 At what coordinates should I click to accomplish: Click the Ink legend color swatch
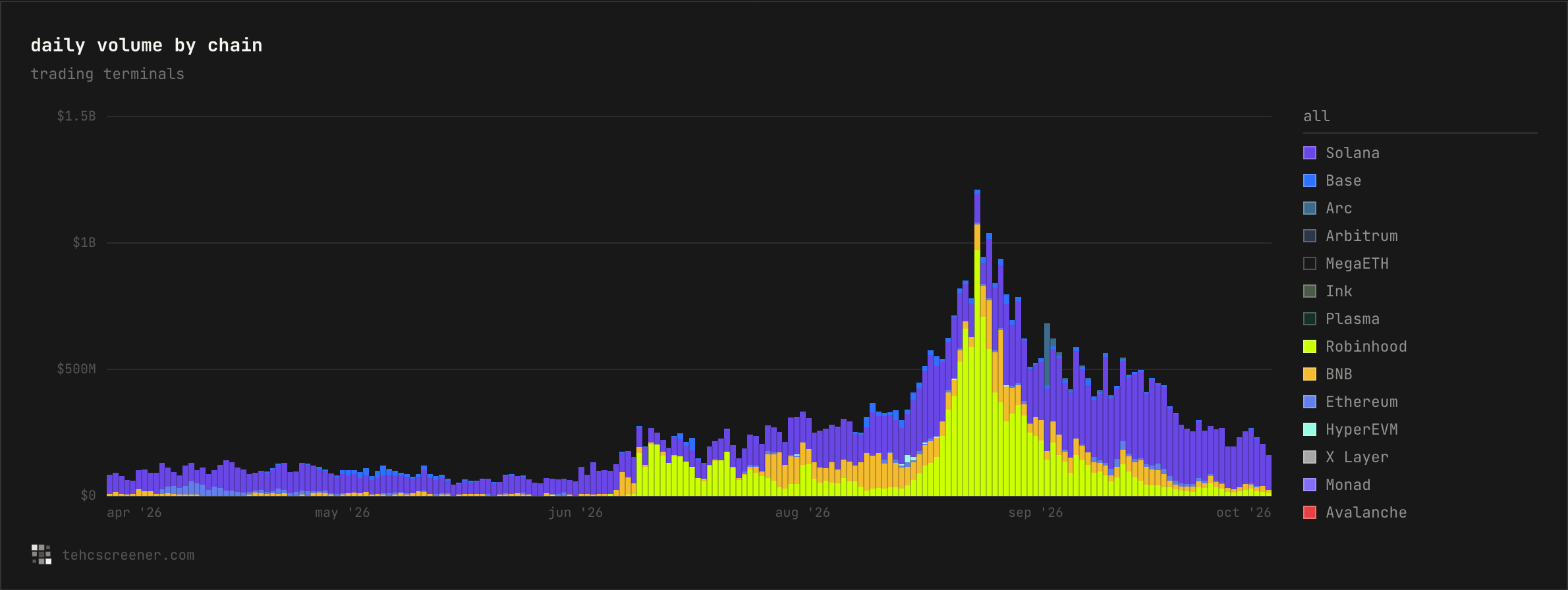pyautogui.click(x=1309, y=291)
